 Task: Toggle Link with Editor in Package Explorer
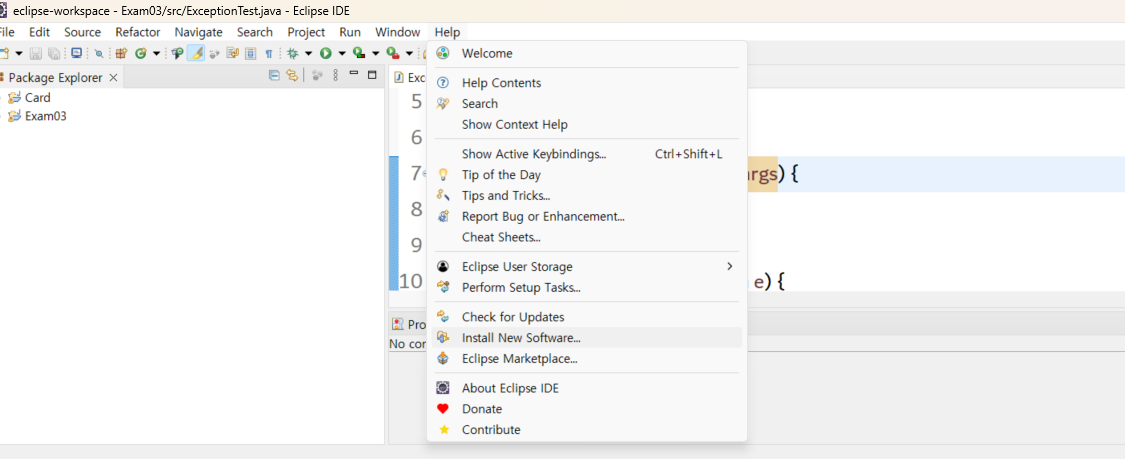[292, 75]
